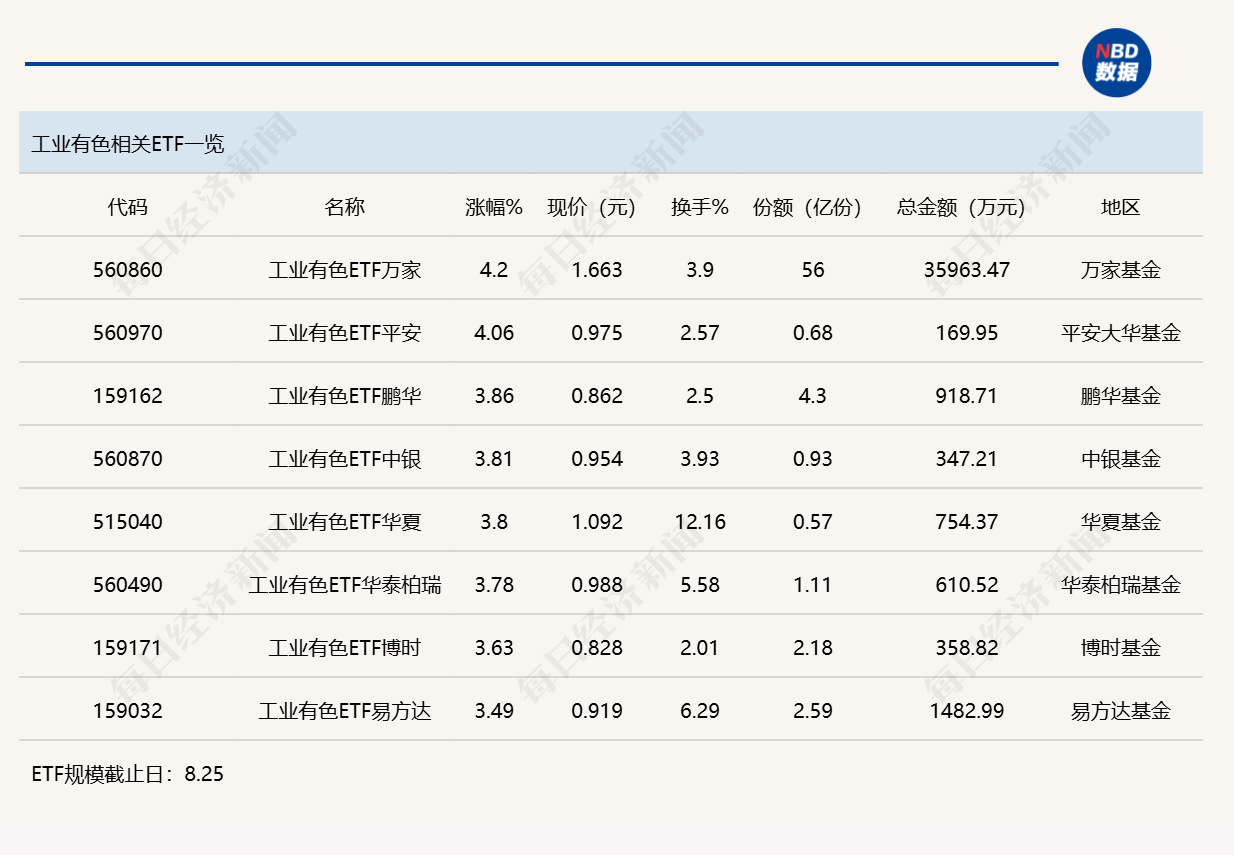
Task: Click the 名称 column header
Action: 345,207
